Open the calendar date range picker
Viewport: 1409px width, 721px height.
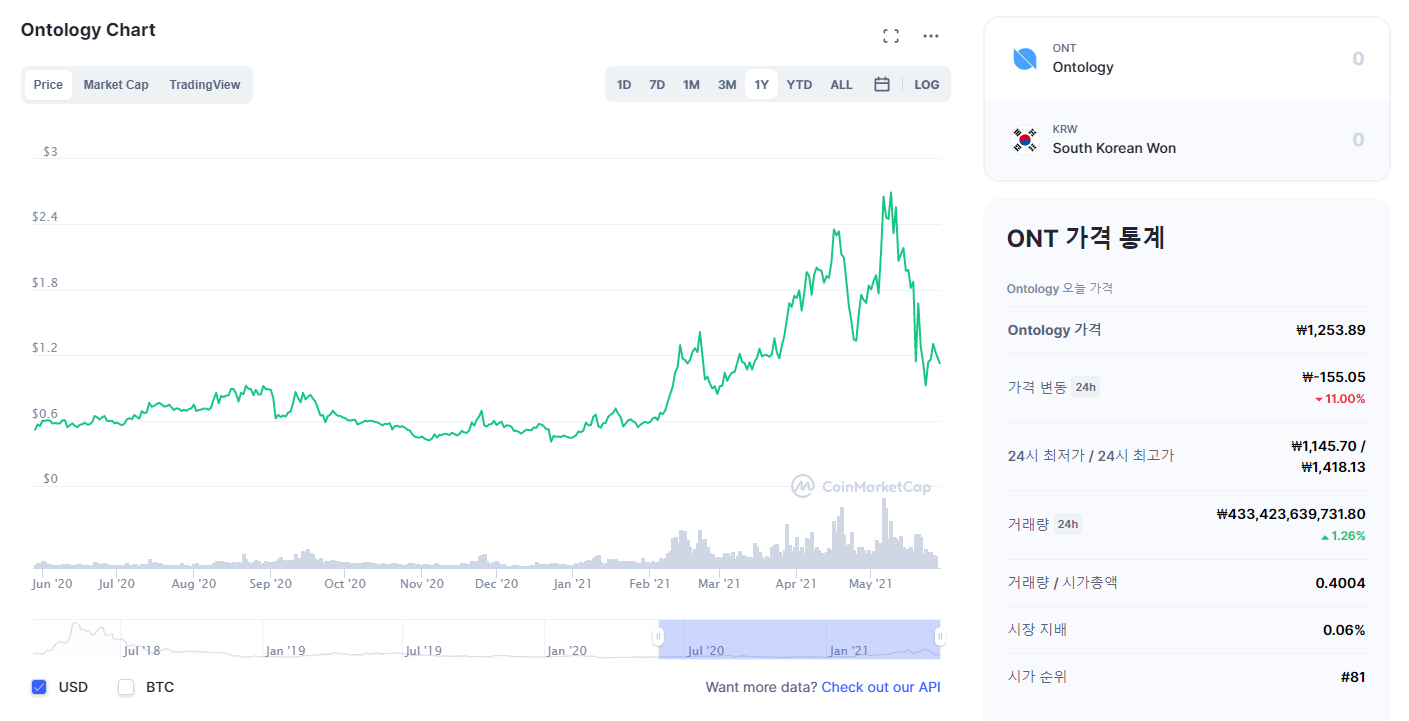tap(882, 85)
